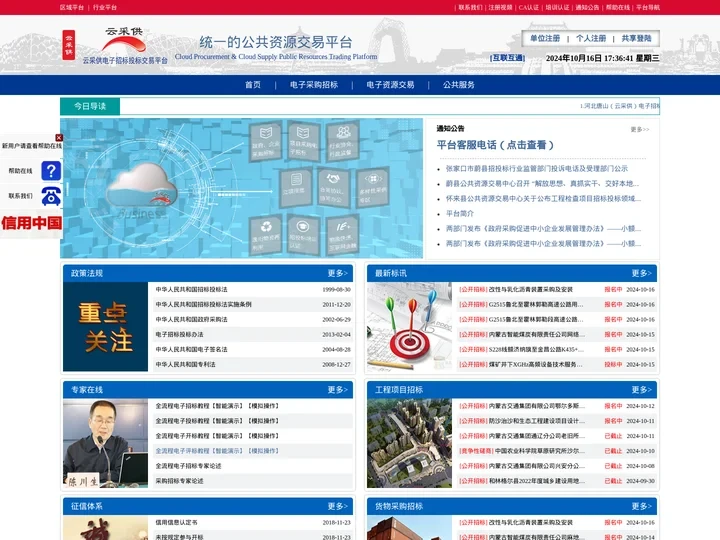720x540 pixels.
Task: Click the expert video thumbnail
Action: coord(106,443)
